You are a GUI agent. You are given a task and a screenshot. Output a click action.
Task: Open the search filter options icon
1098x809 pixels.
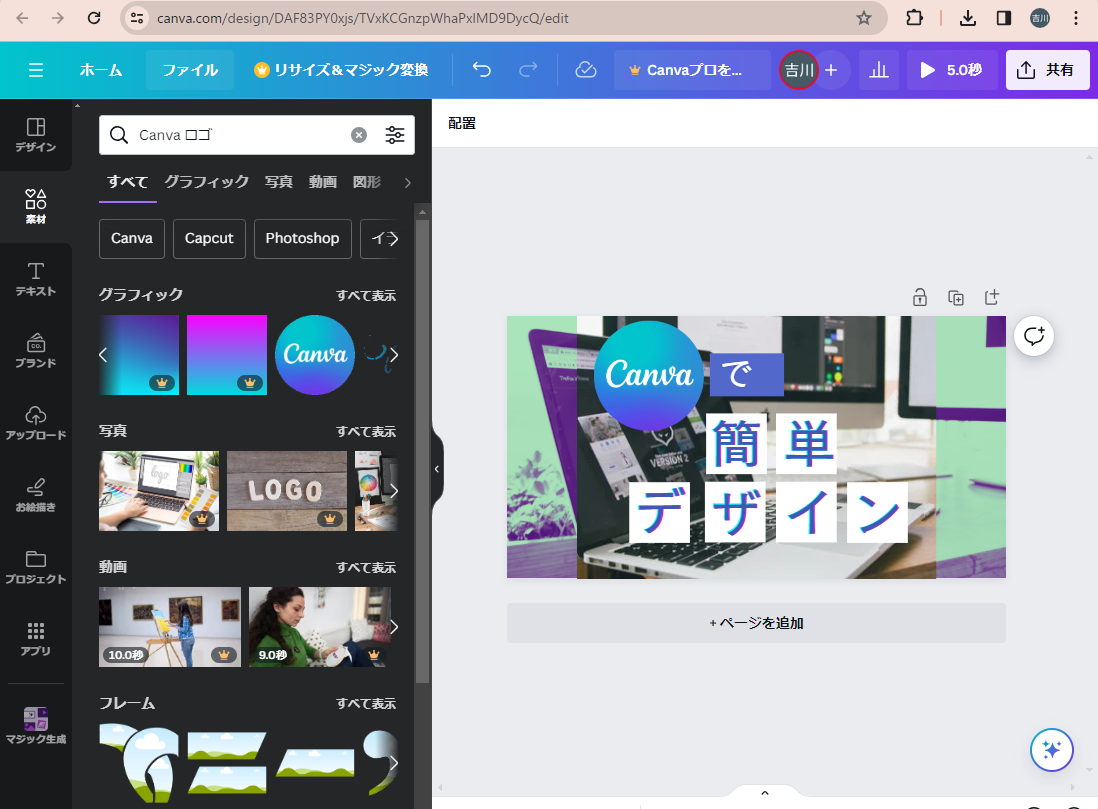tap(395, 135)
